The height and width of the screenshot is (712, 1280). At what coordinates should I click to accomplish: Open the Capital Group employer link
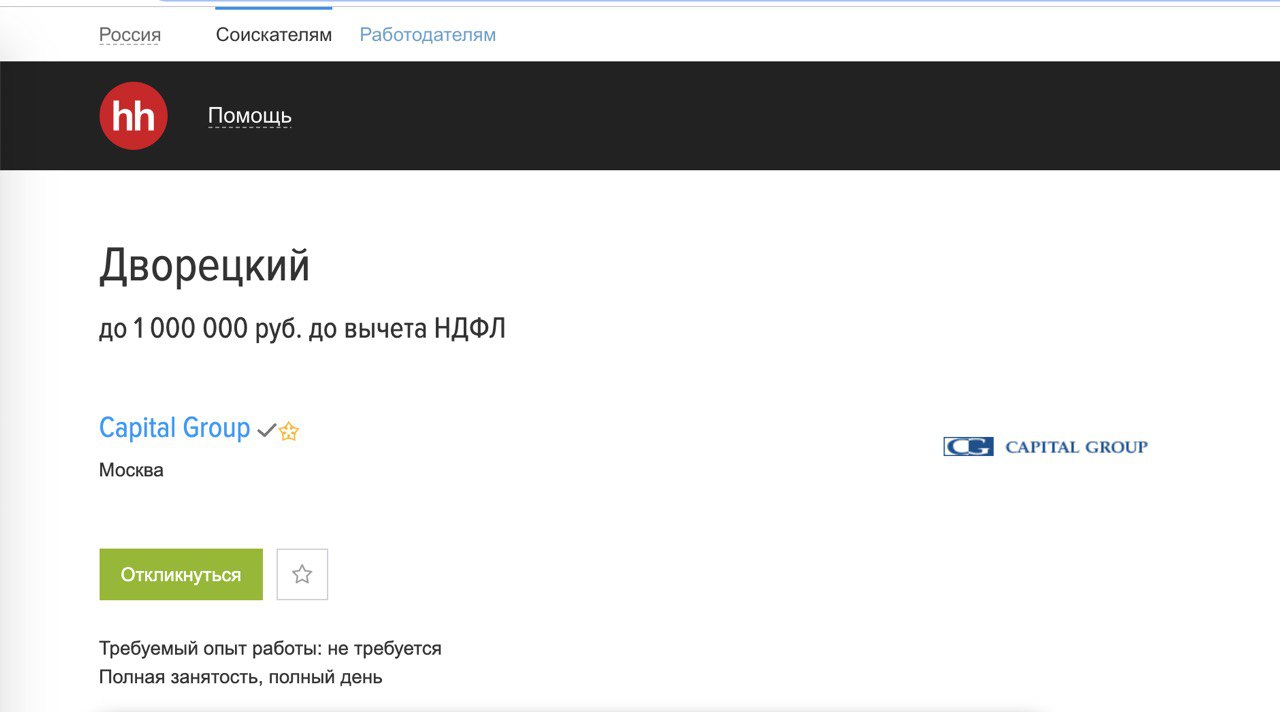point(175,428)
